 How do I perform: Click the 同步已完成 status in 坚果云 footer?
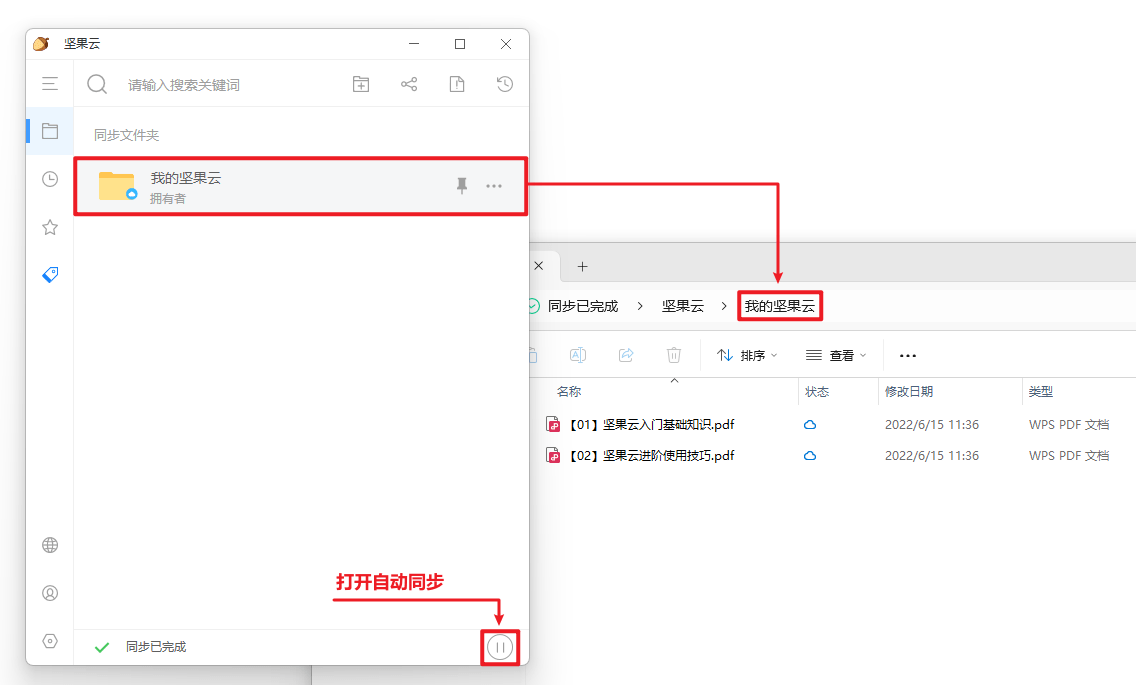tap(156, 647)
